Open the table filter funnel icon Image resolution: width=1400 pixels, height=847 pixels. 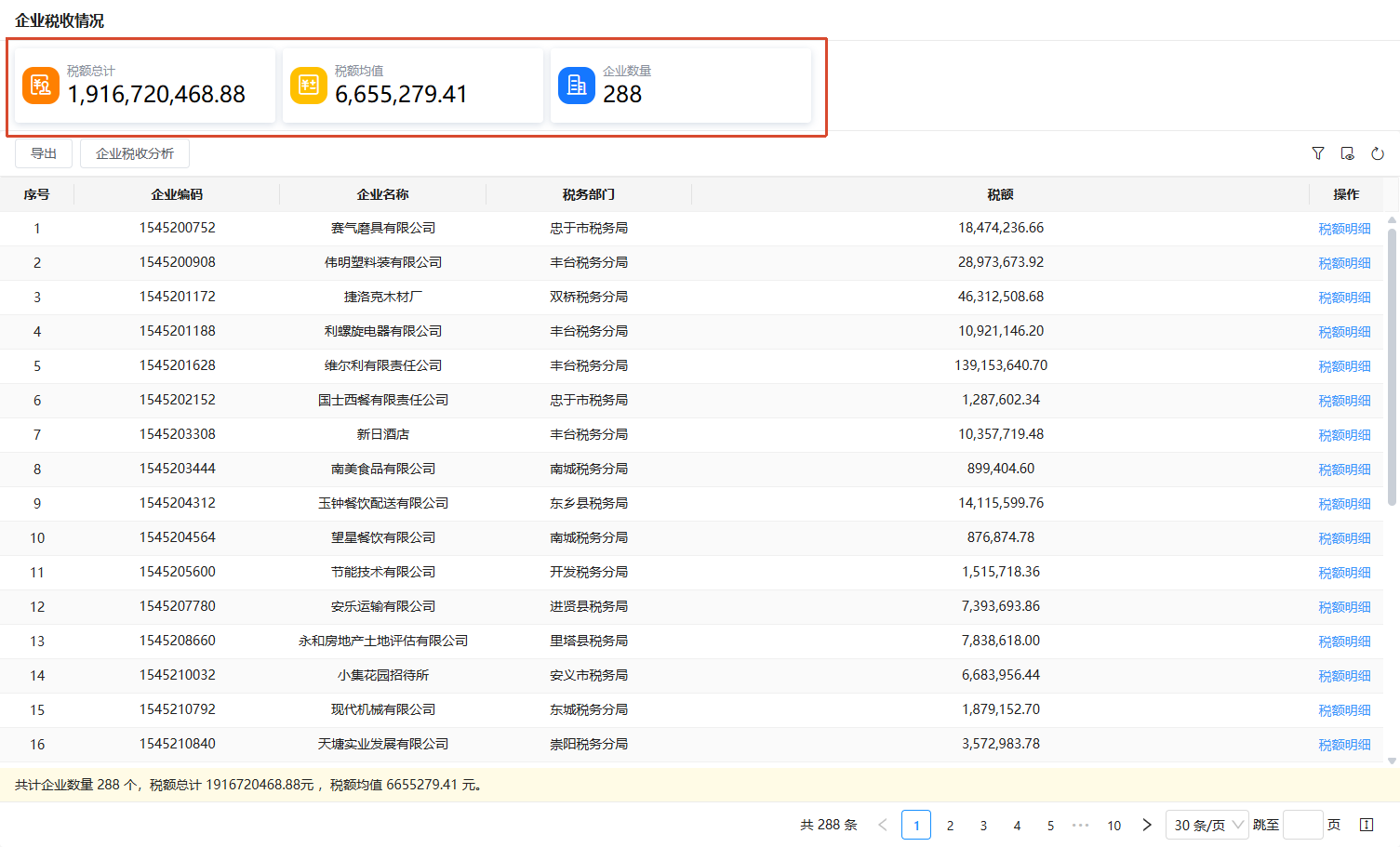(1318, 153)
